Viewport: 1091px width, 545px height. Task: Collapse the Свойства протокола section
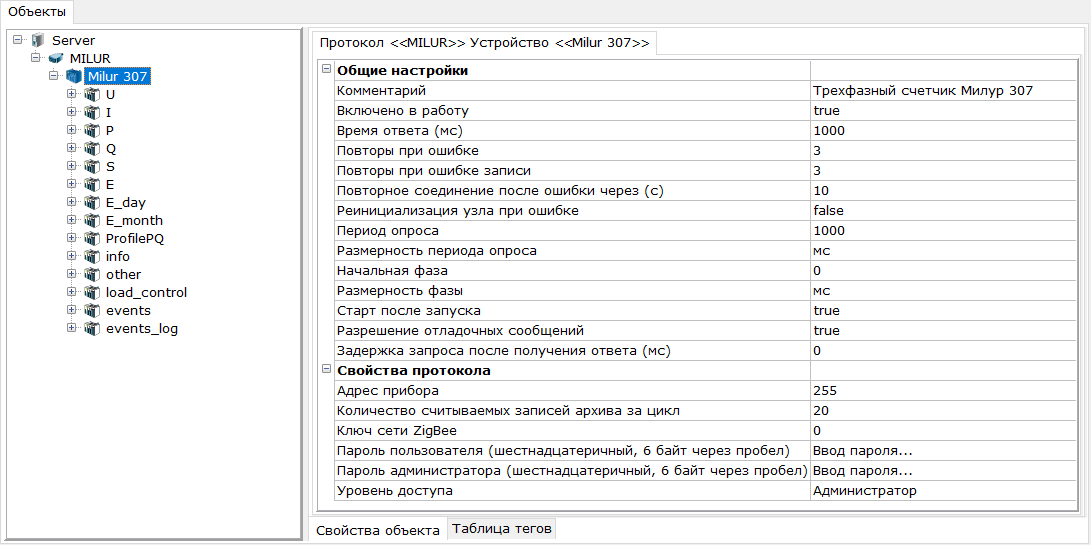click(x=326, y=370)
